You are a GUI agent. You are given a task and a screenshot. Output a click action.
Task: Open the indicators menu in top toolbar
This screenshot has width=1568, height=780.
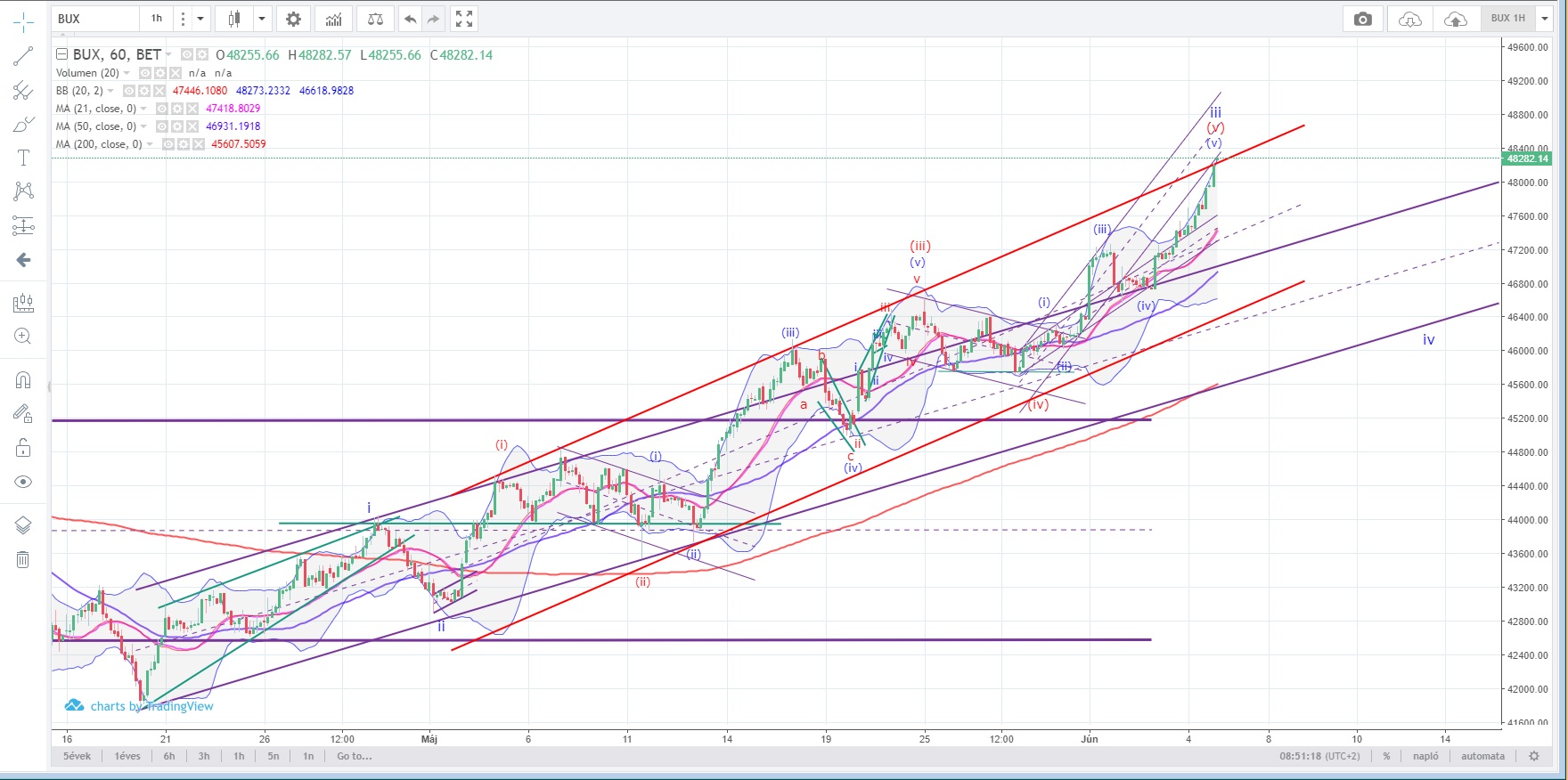333,19
